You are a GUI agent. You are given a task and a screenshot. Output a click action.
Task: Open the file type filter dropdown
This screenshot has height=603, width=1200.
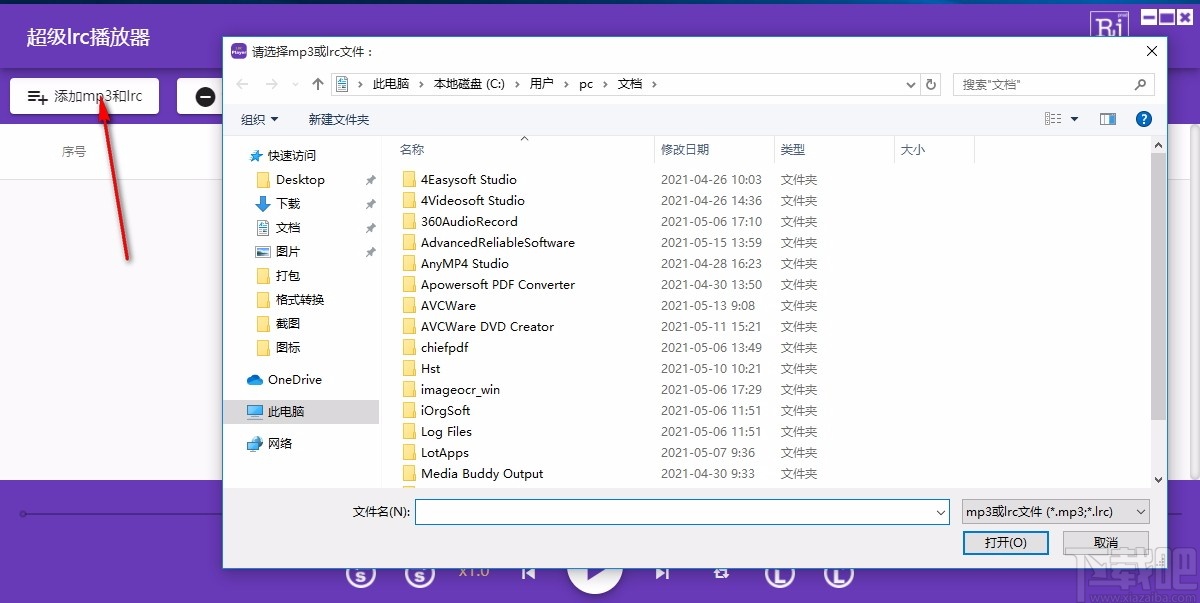(1055, 511)
